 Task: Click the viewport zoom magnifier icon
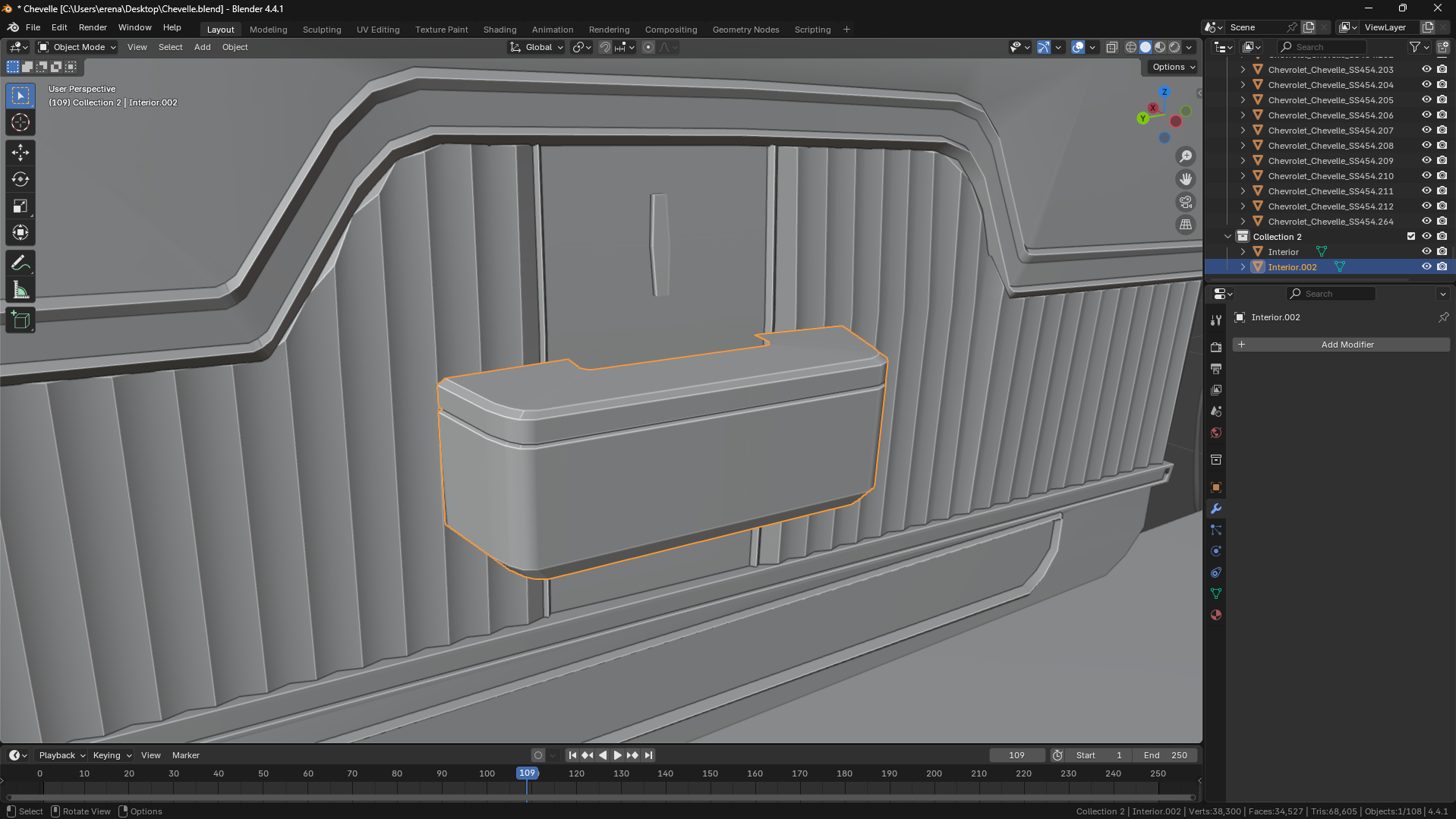pyautogui.click(x=1186, y=156)
